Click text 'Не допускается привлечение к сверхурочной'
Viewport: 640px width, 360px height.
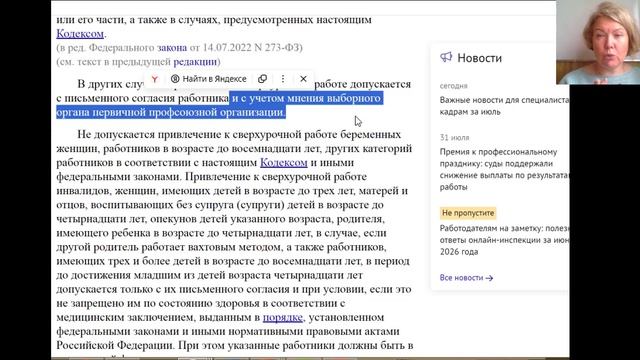tap(207, 134)
